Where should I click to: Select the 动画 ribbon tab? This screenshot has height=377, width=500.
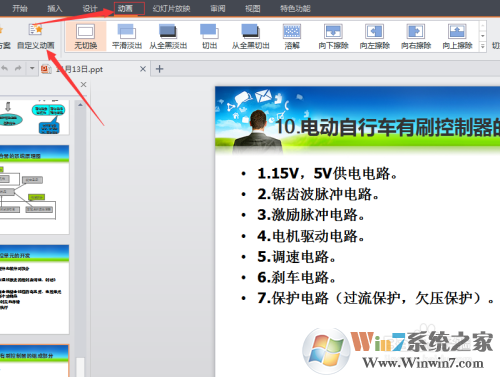pos(126,8)
